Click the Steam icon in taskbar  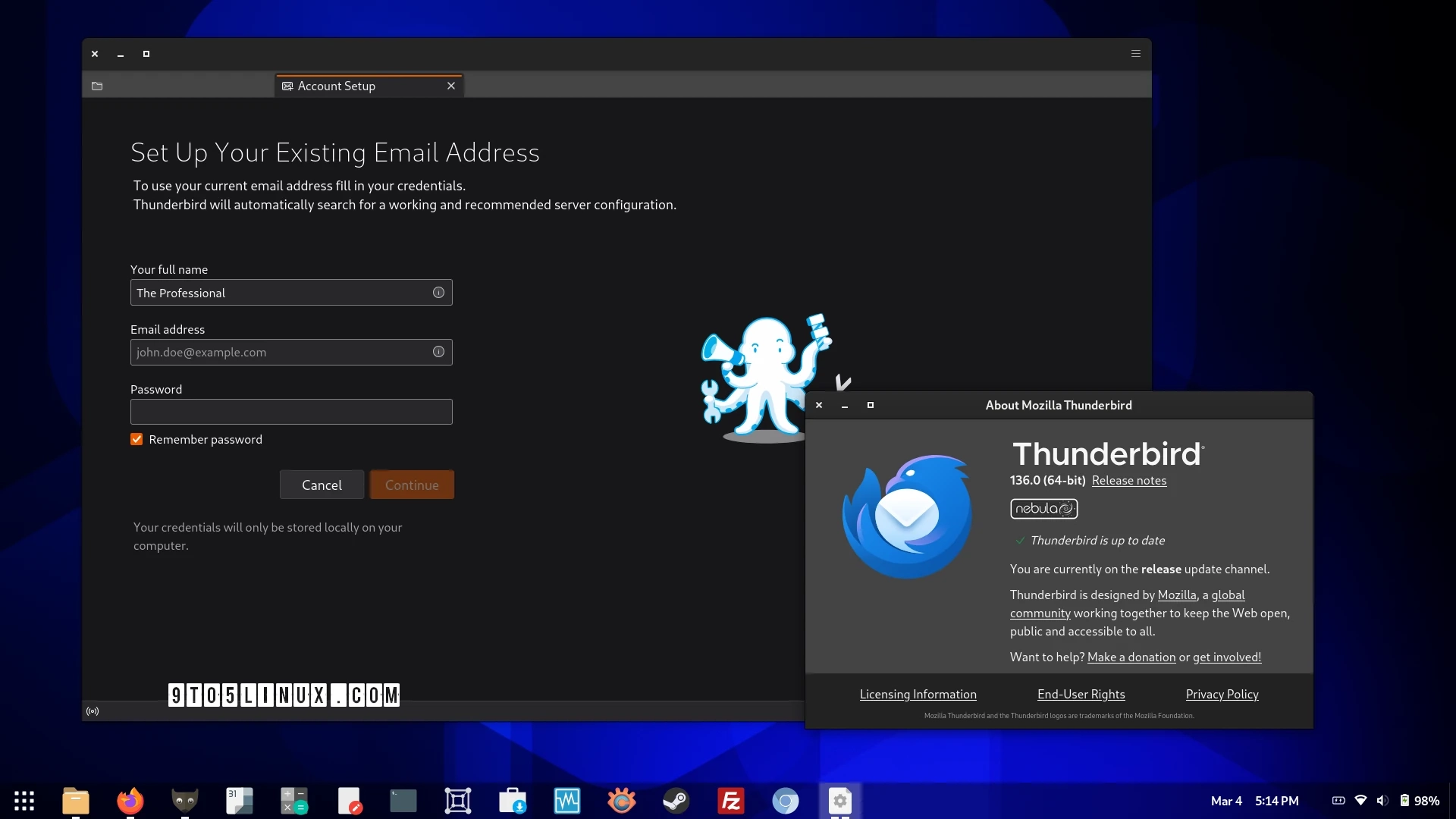[x=677, y=799]
